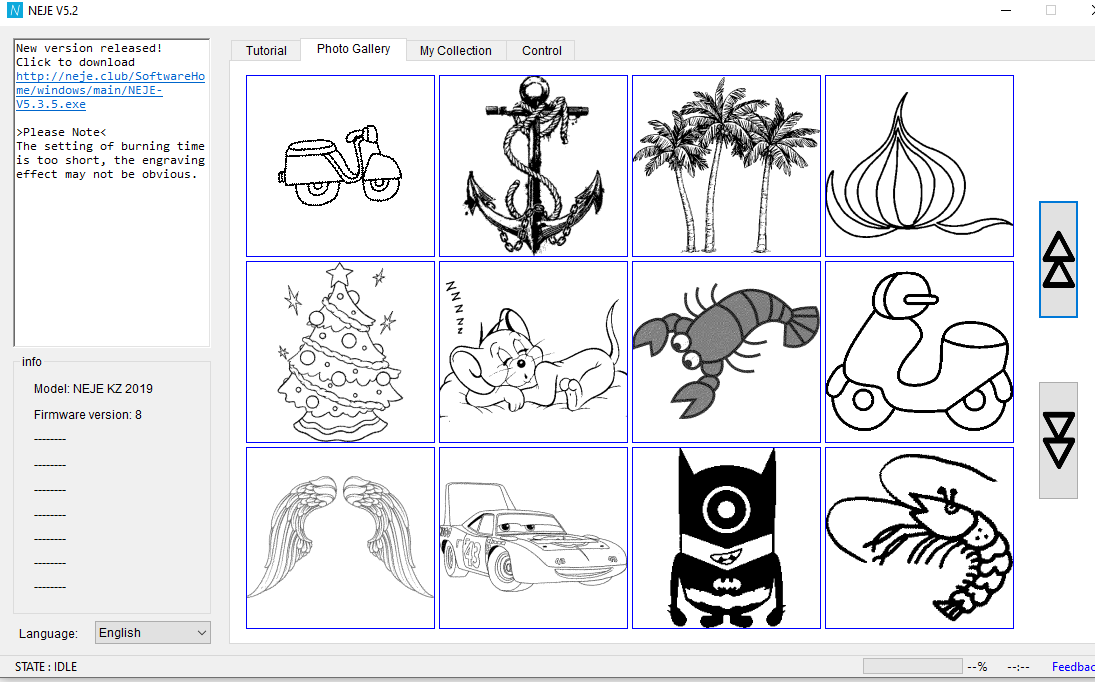This screenshot has height=682, width=1095.
Task: Choose the palm trees image
Action: click(x=726, y=166)
